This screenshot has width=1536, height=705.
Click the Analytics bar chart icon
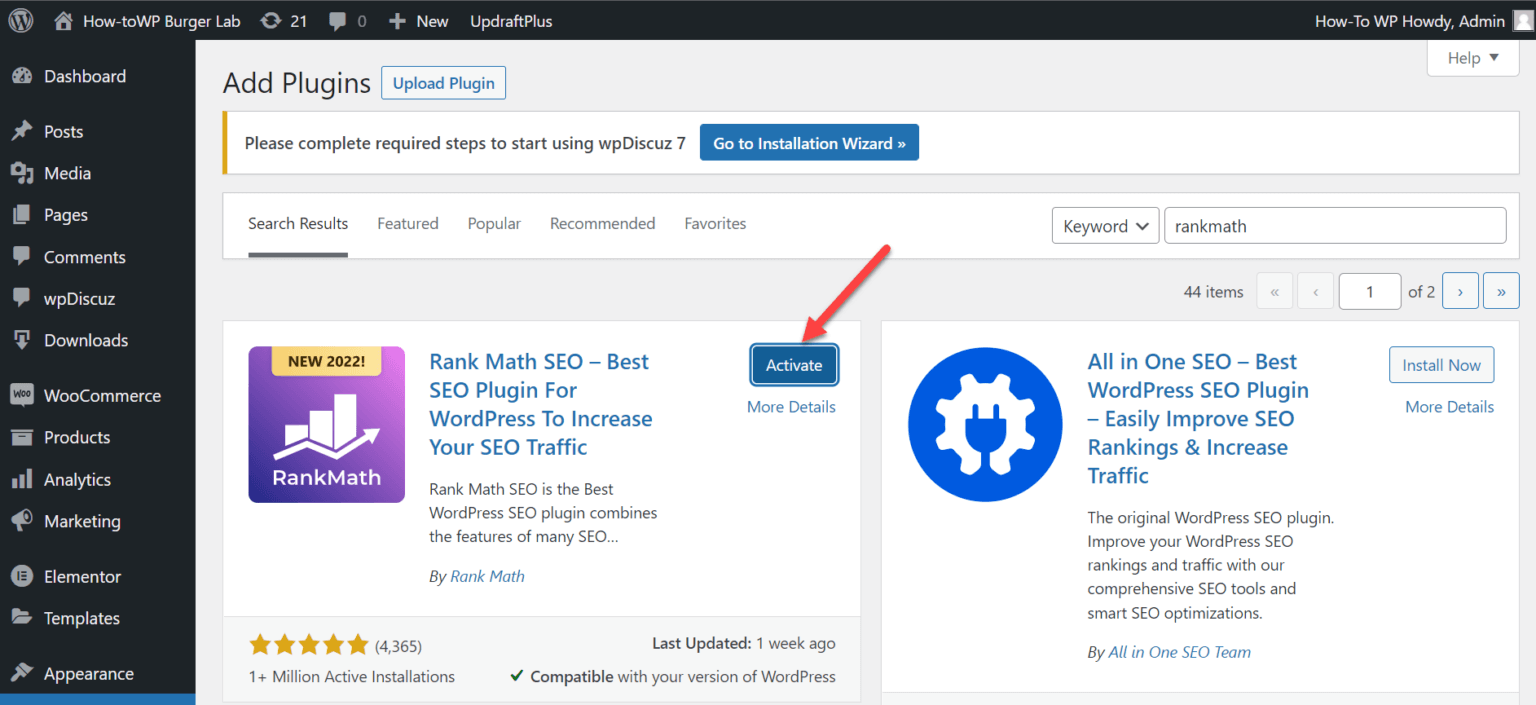click(x=21, y=480)
